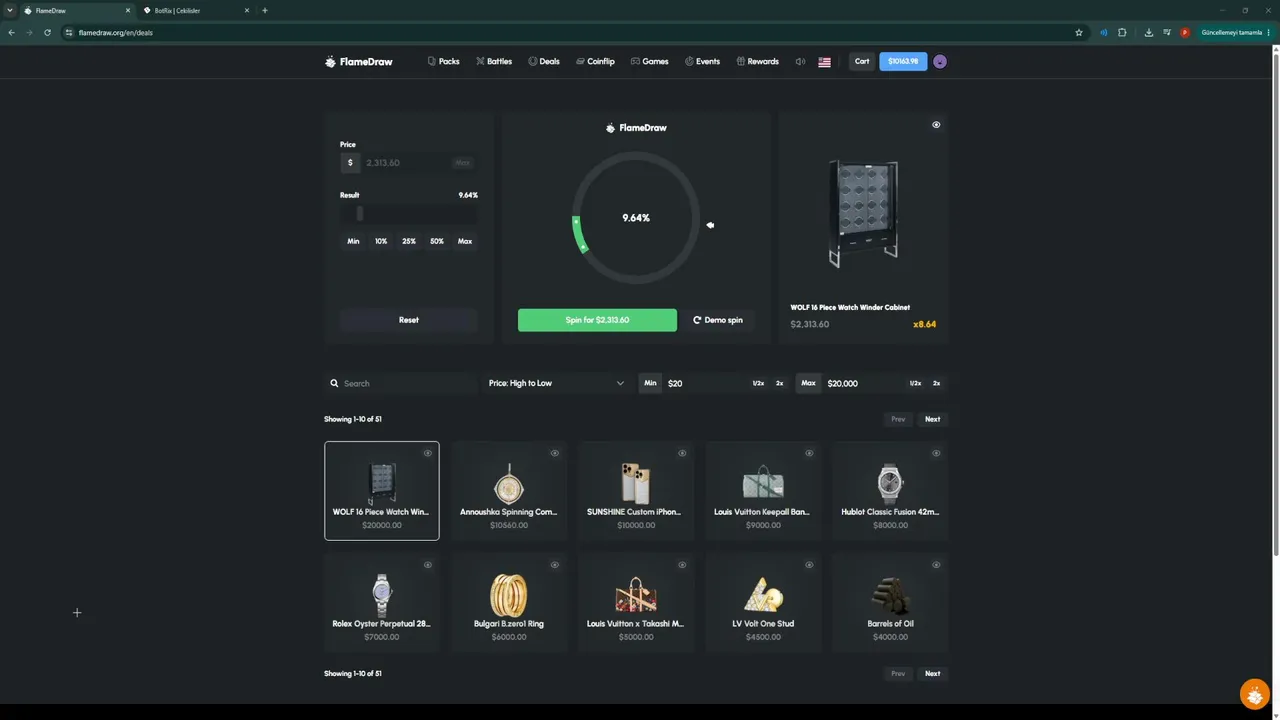Choose the 10% chance preset
Image resolution: width=1280 pixels, height=720 pixels.
[381, 241]
